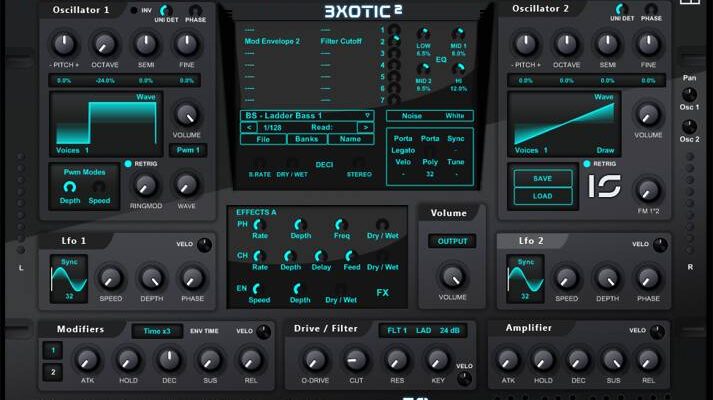713x400 pixels.
Task: Click the main Volume knob under OUTPUT
Action: [x=452, y=275]
